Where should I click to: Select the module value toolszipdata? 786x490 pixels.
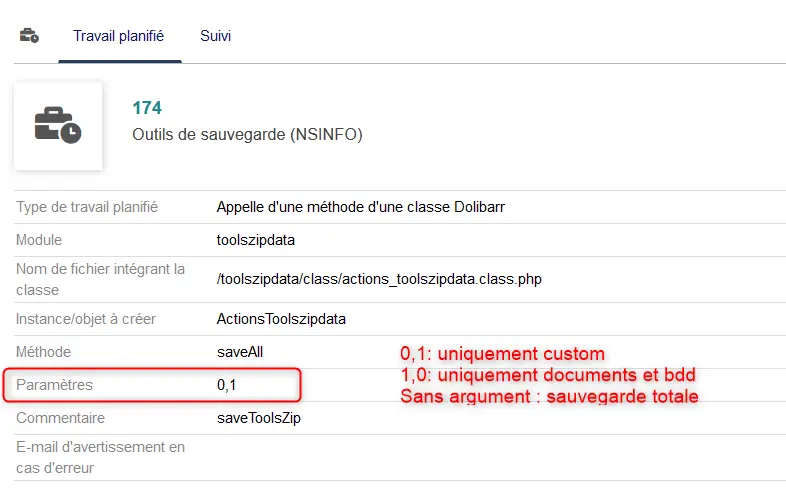(256, 240)
